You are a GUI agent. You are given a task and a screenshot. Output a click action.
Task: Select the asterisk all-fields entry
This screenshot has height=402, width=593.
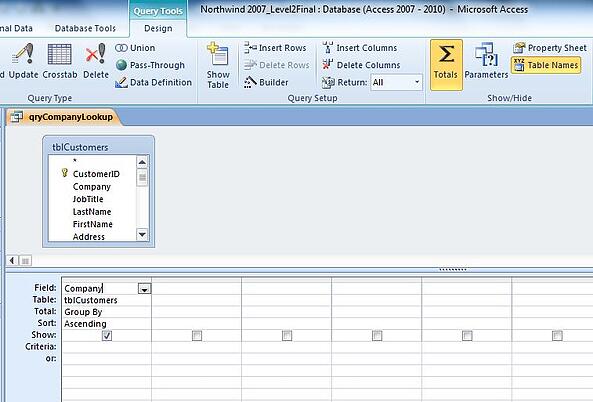[x=75, y=162]
